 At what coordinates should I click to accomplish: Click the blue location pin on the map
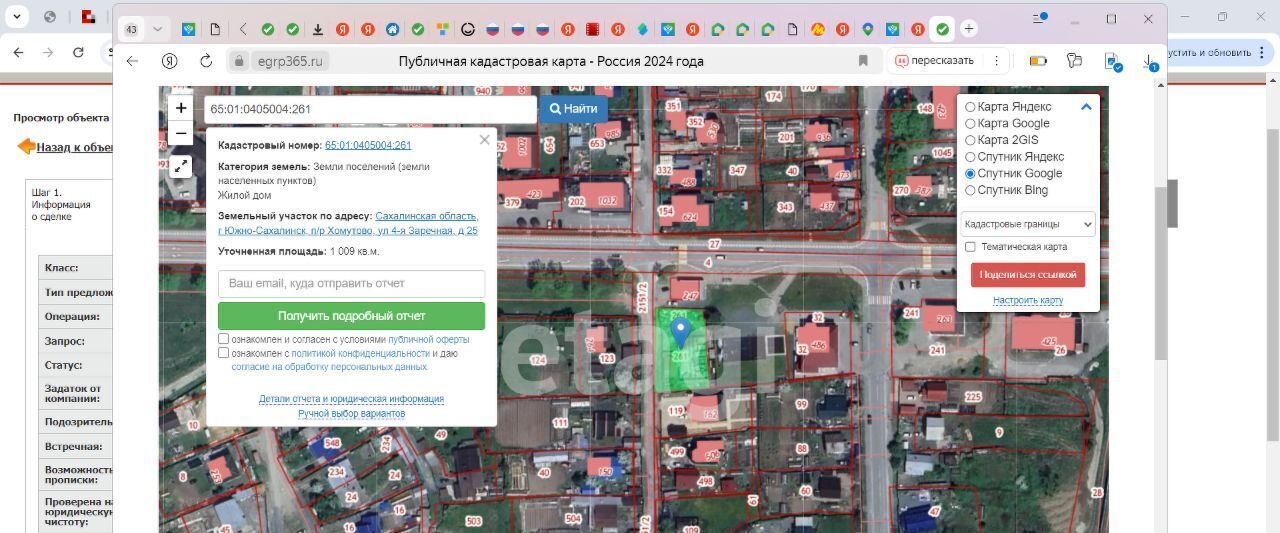click(680, 331)
